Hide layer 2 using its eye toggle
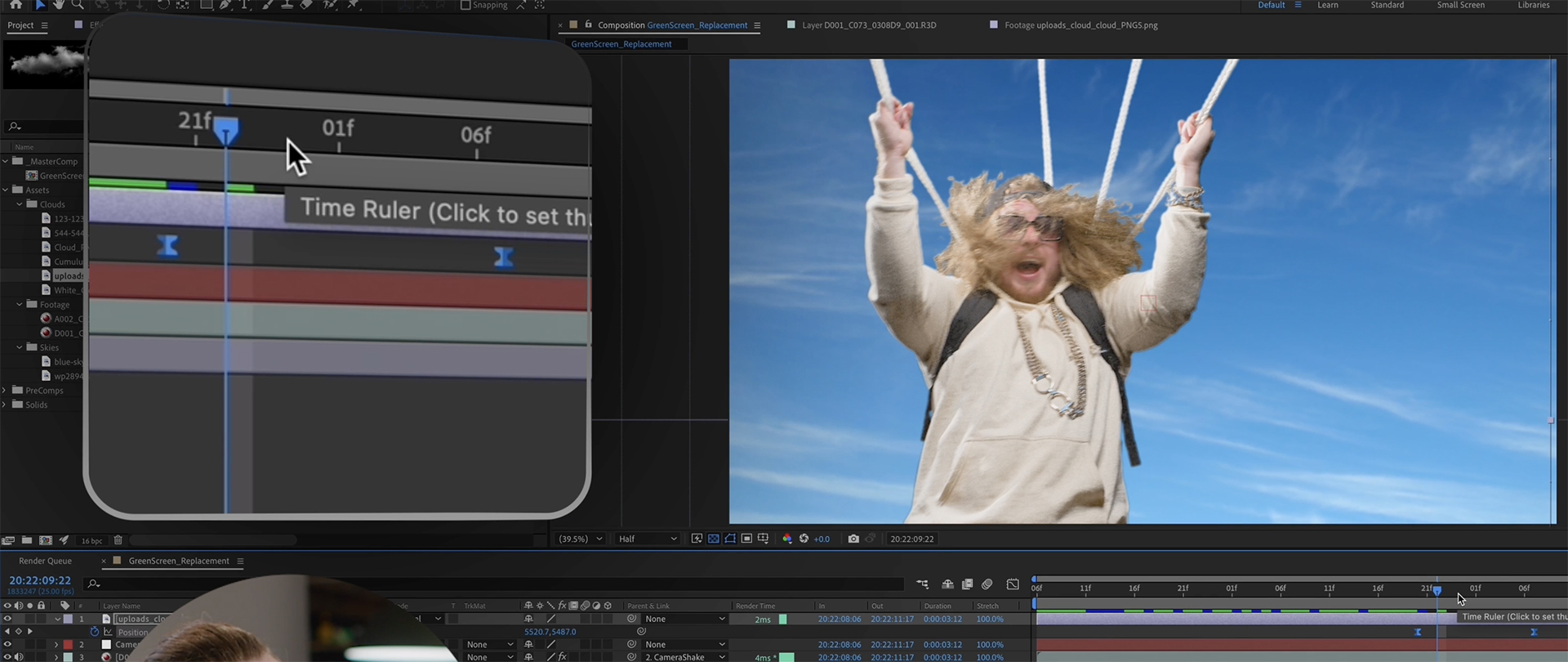This screenshot has width=1568, height=662. [7, 645]
